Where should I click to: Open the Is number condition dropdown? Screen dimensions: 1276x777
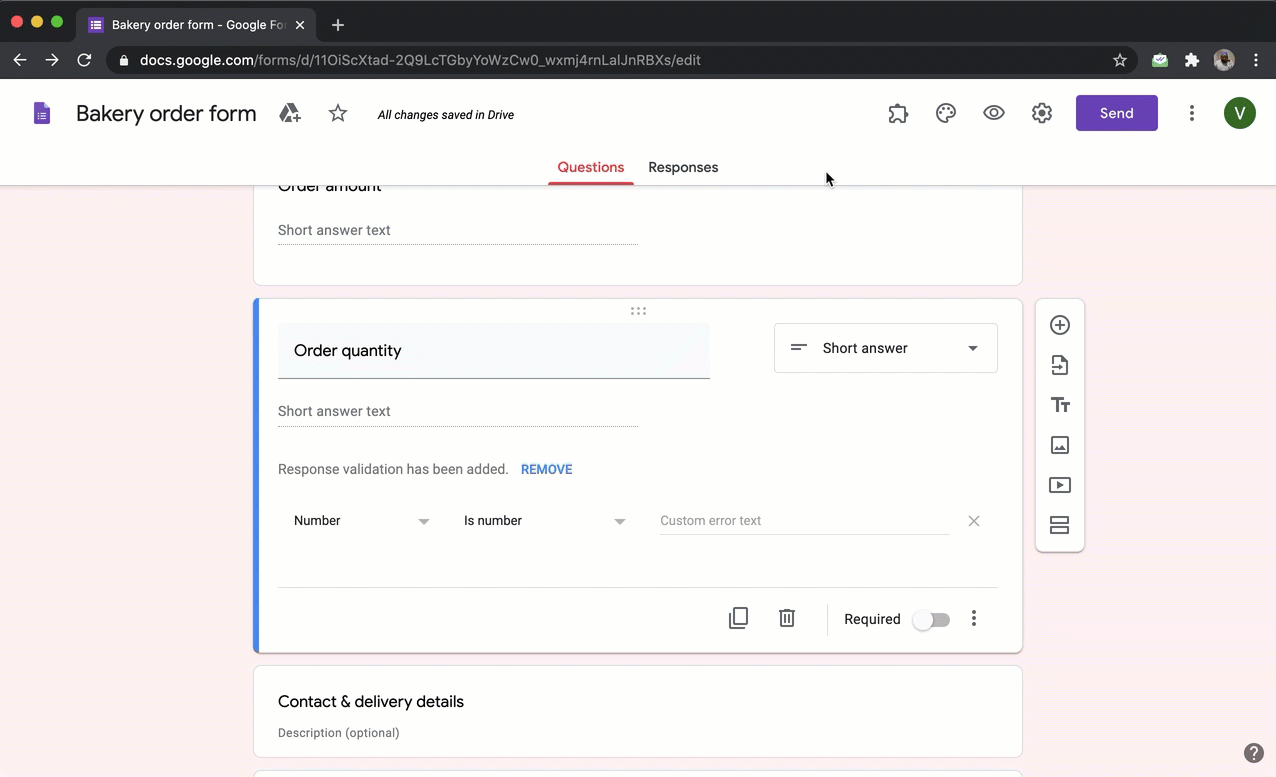545,520
